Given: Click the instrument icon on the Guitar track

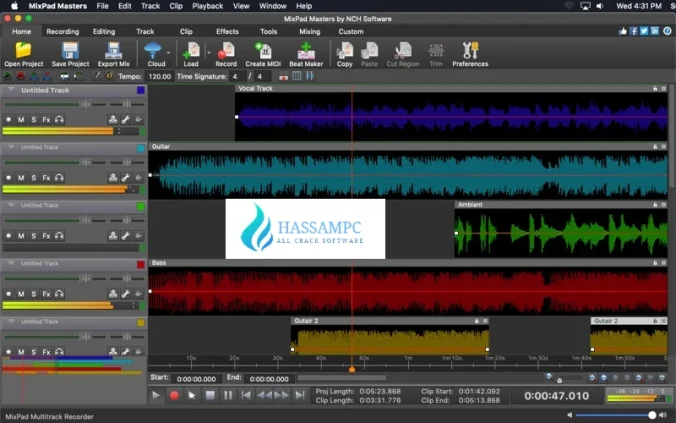Looking at the screenshot, I should [x=113, y=178].
